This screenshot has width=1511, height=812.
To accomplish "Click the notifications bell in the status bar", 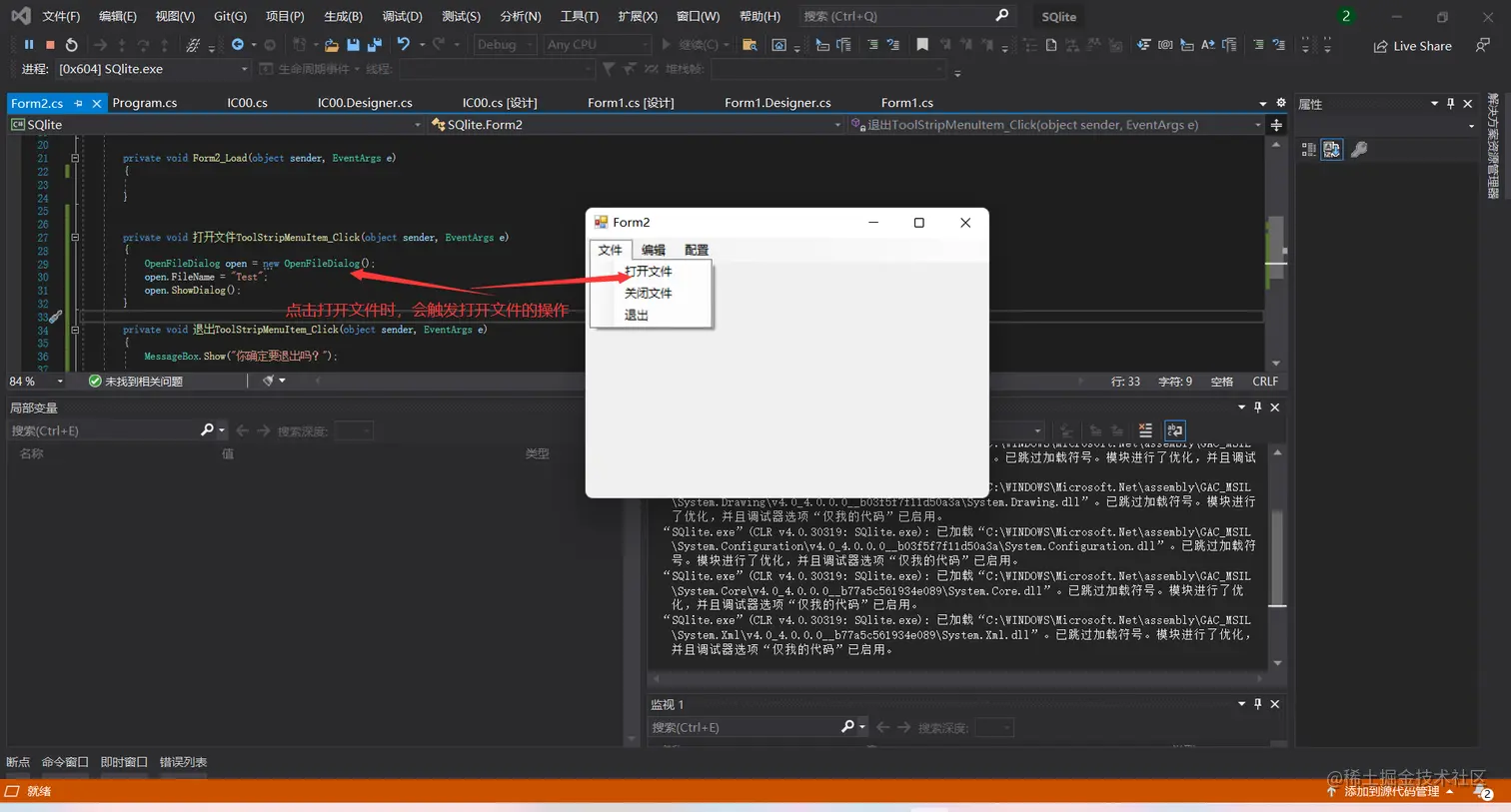I will [1483, 792].
